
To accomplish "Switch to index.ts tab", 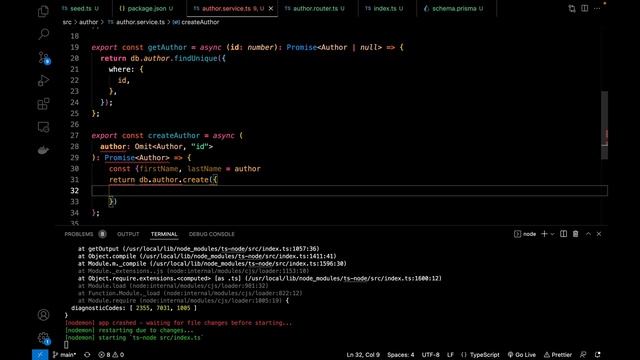I will click(x=384, y=8).
